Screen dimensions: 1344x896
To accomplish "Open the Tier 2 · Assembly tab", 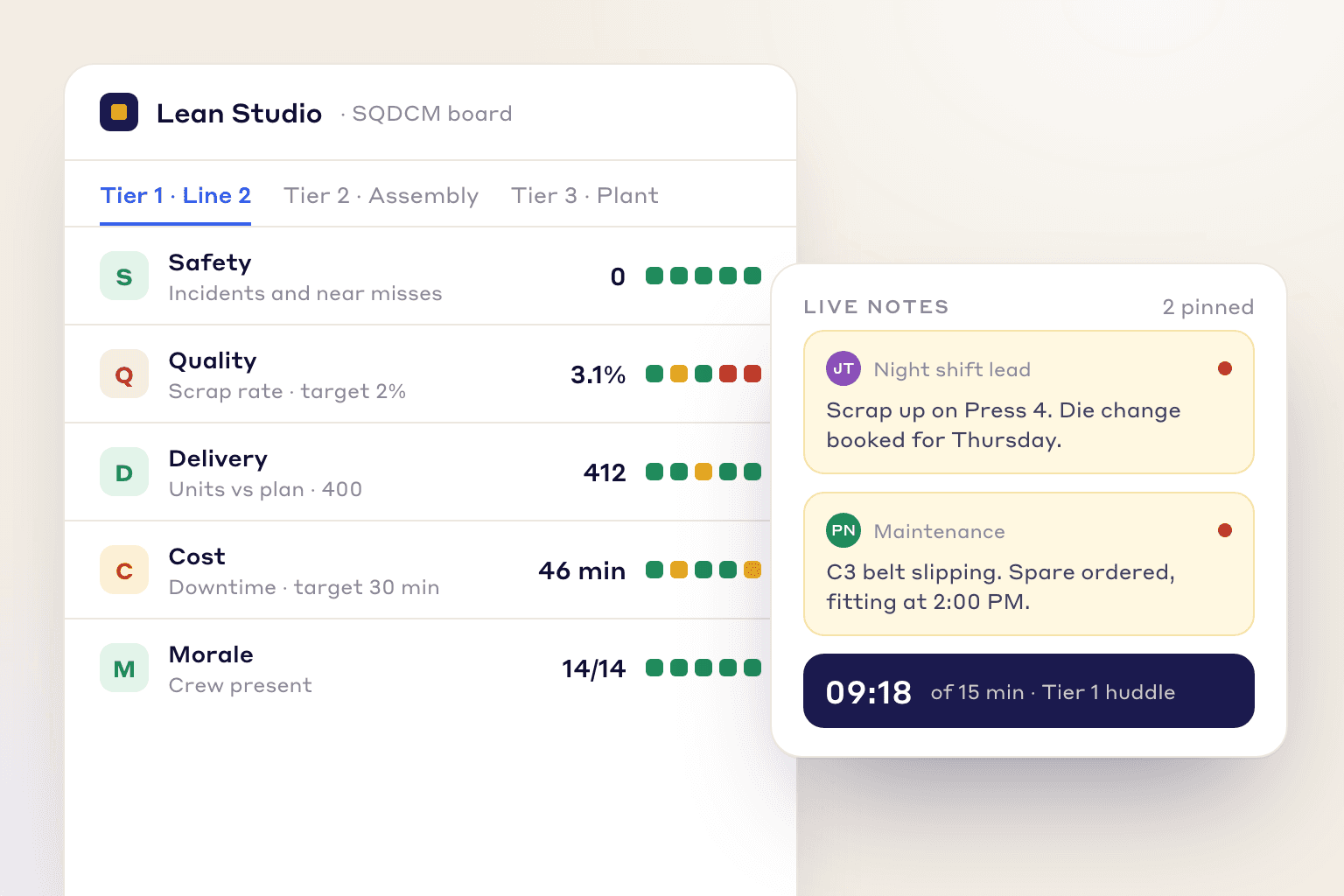I will point(381,195).
